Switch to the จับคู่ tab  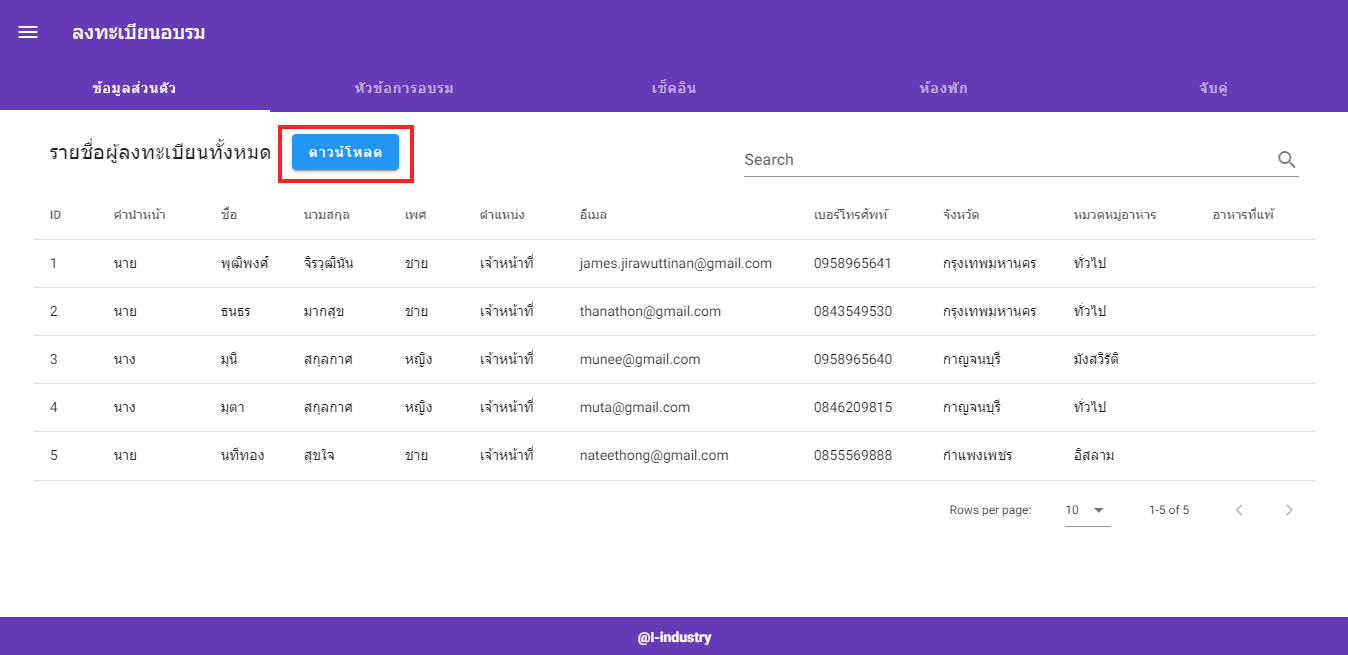(1213, 88)
